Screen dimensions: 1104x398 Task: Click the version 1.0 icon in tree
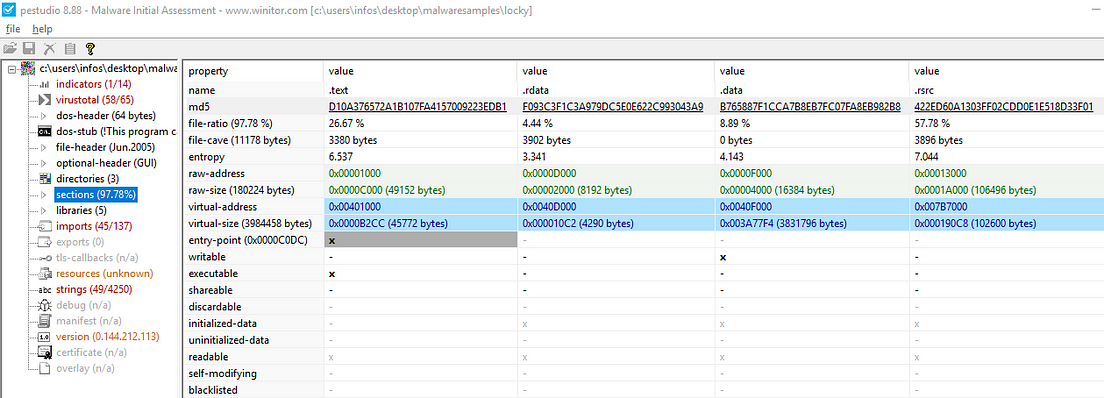pos(44,337)
